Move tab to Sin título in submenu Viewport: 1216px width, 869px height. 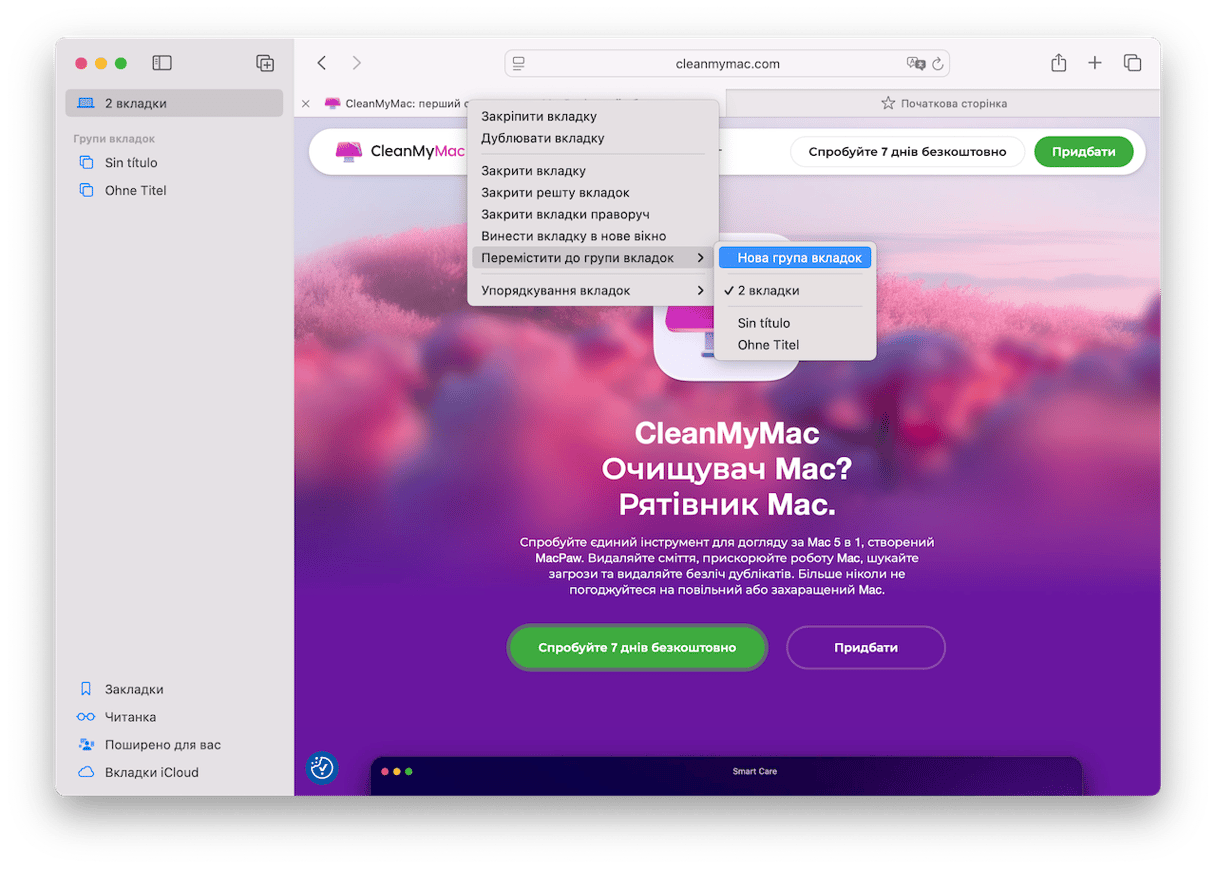(795, 323)
